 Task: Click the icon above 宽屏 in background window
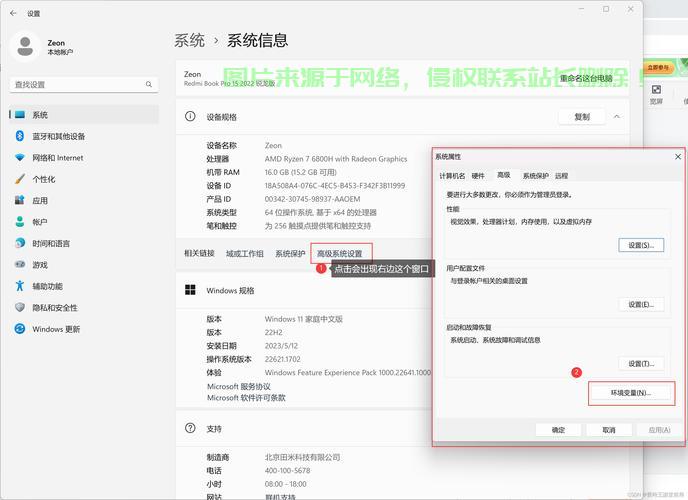point(656,90)
